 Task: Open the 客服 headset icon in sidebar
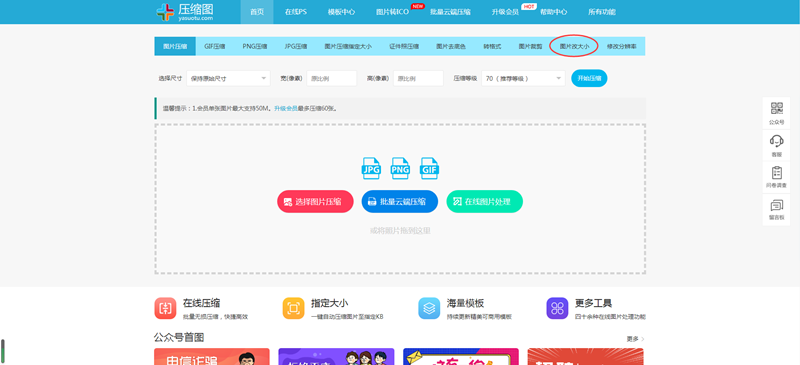[x=777, y=140]
